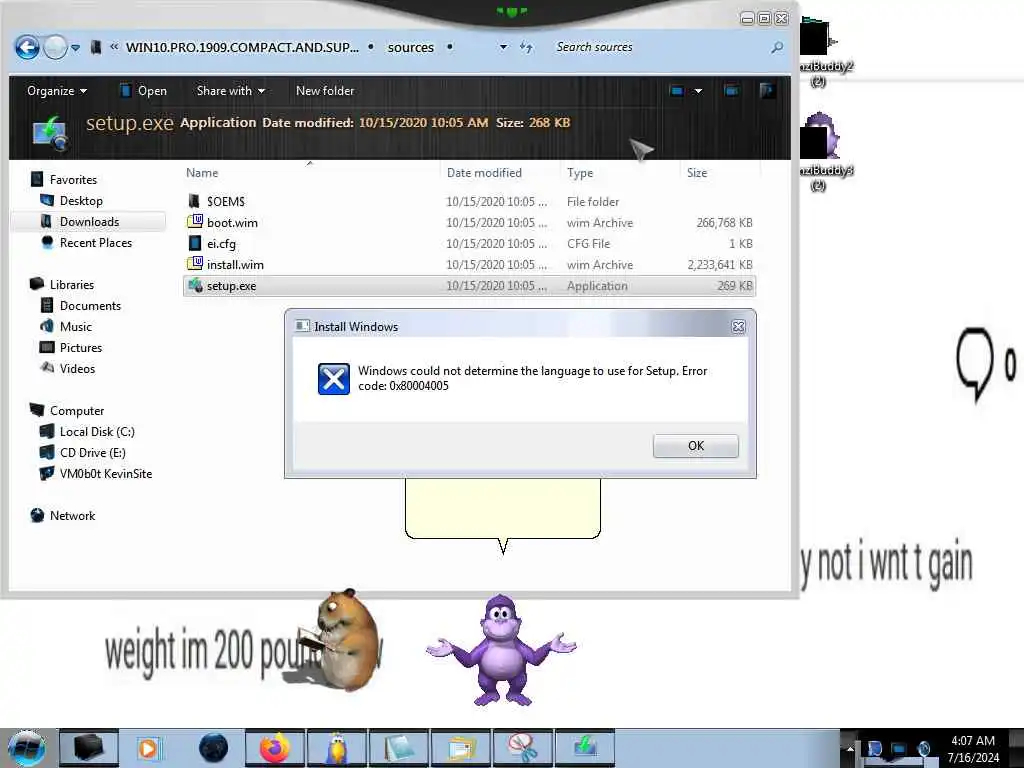This screenshot has height=768, width=1024.
Task: Open the Explorer folder taskbar button
Action: click(461, 748)
